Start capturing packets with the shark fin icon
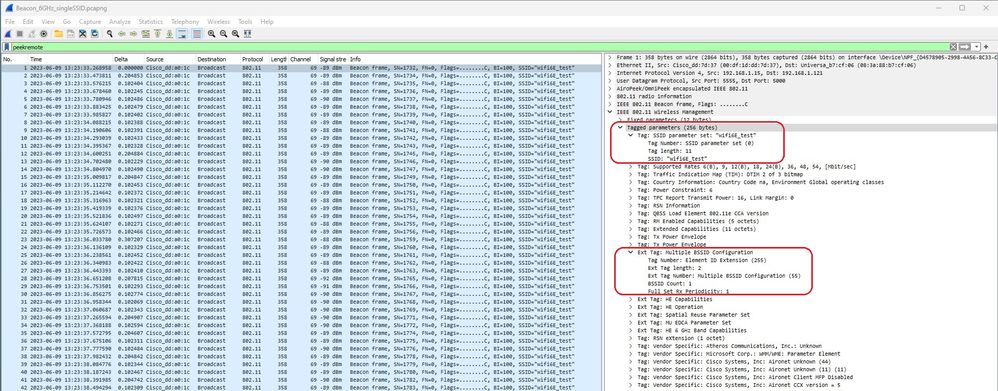The height and width of the screenshot is (391, 998). (8, 33)
